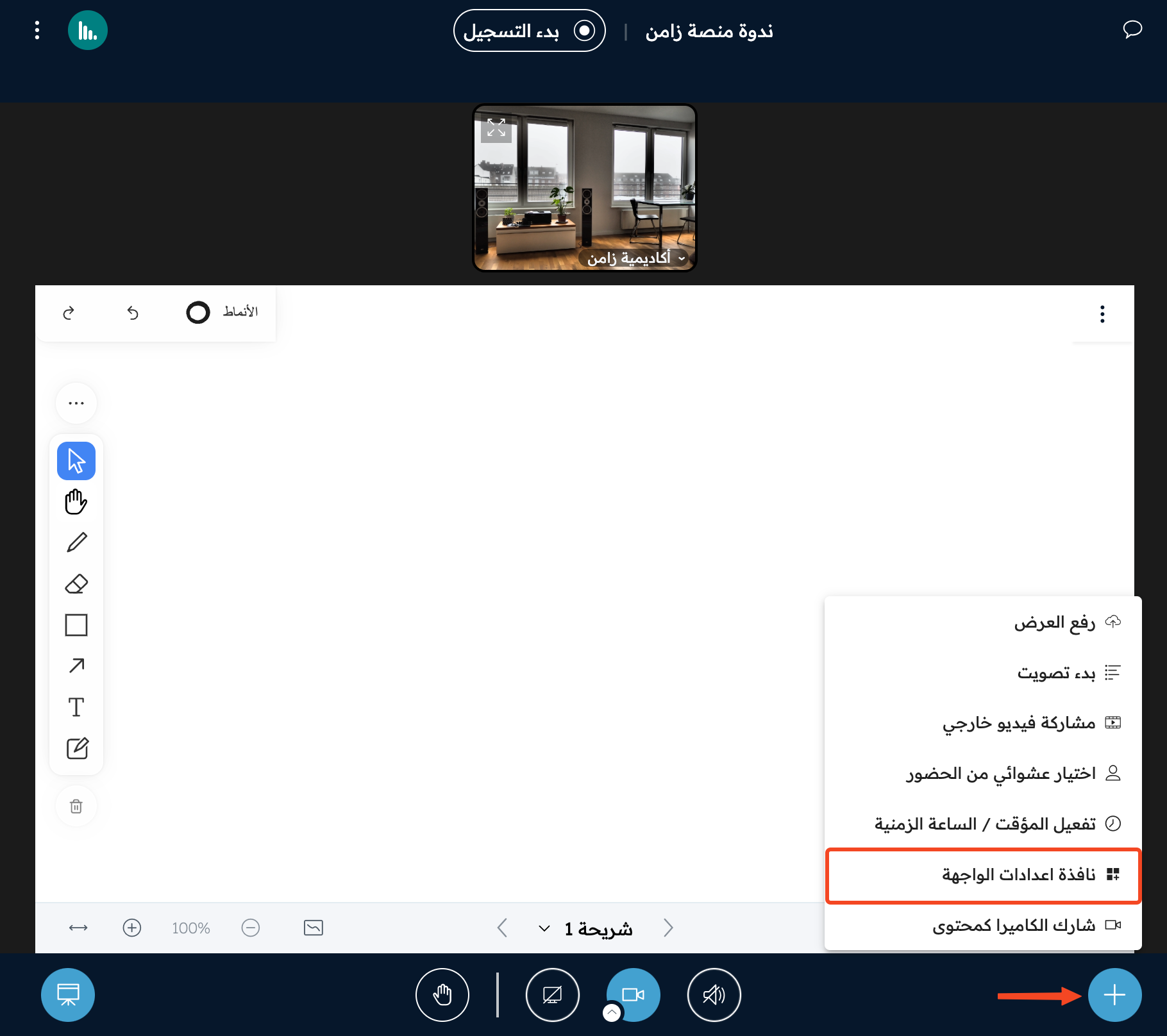Select شارك الكاميرا كمحتوى menu item
This screenshot has height=1036, width=1167.
[x=983, y=925]
